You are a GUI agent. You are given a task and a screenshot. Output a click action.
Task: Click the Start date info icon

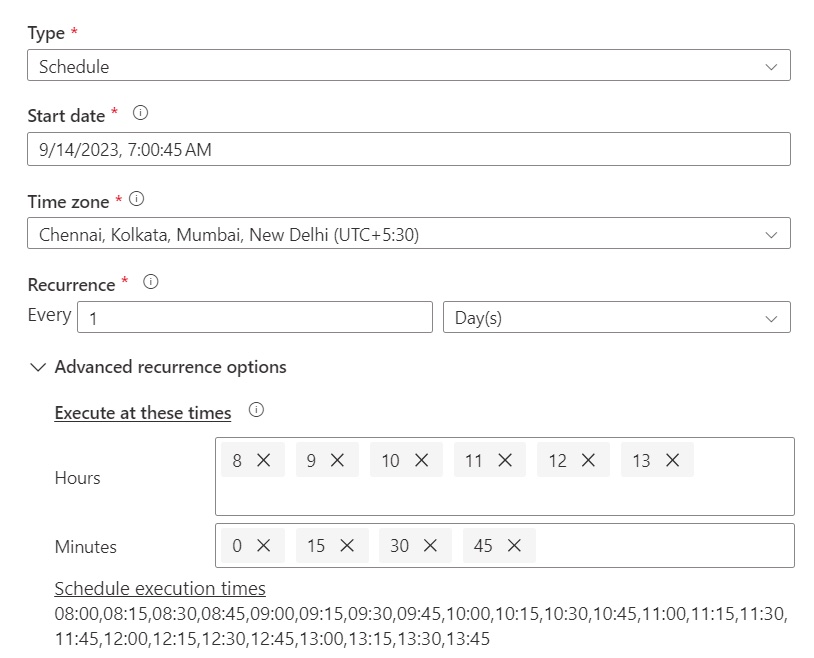(x=140, y=114)
